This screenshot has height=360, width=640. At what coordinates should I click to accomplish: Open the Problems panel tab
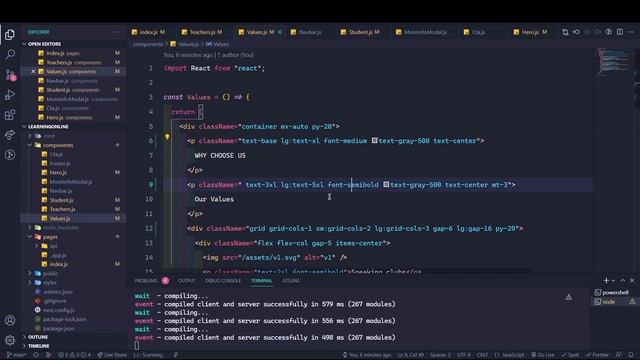click(x=146, y=281)
